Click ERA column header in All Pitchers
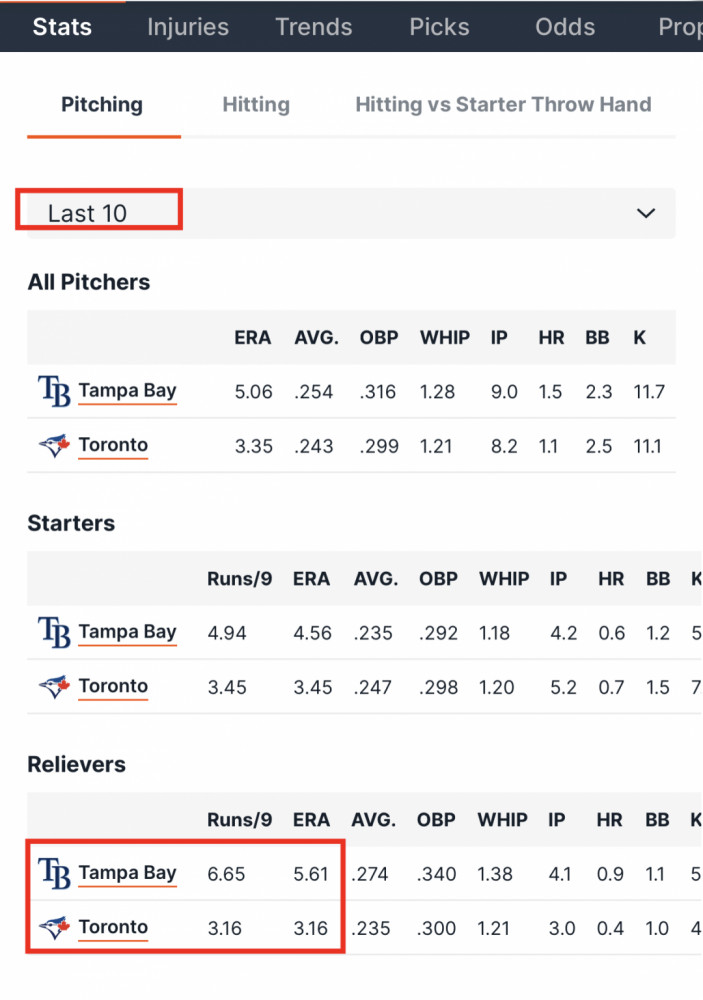Screen dimensions: 703x1000 click(x=252, y=337)
